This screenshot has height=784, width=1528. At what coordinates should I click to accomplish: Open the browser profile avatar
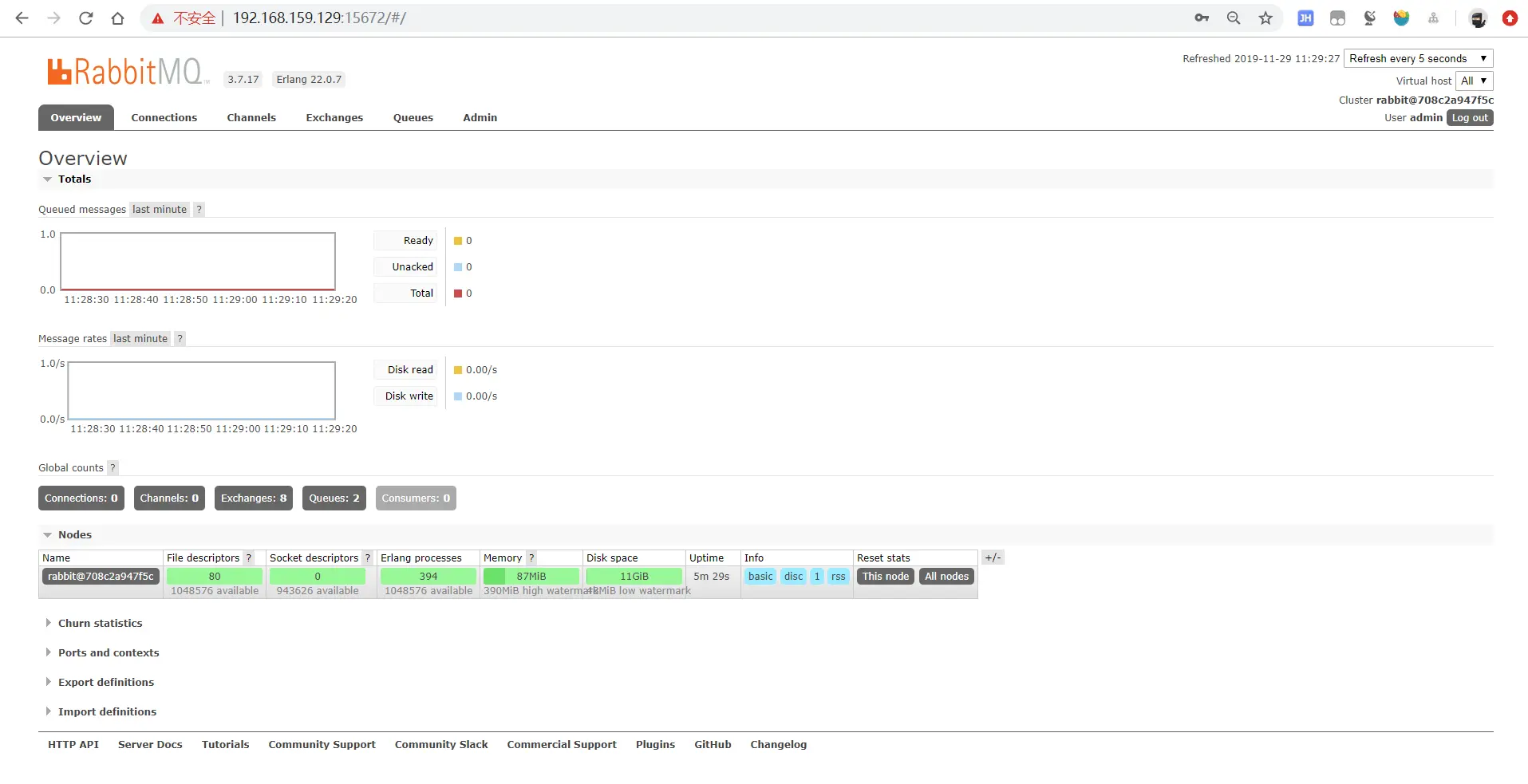click(1478, 18)
